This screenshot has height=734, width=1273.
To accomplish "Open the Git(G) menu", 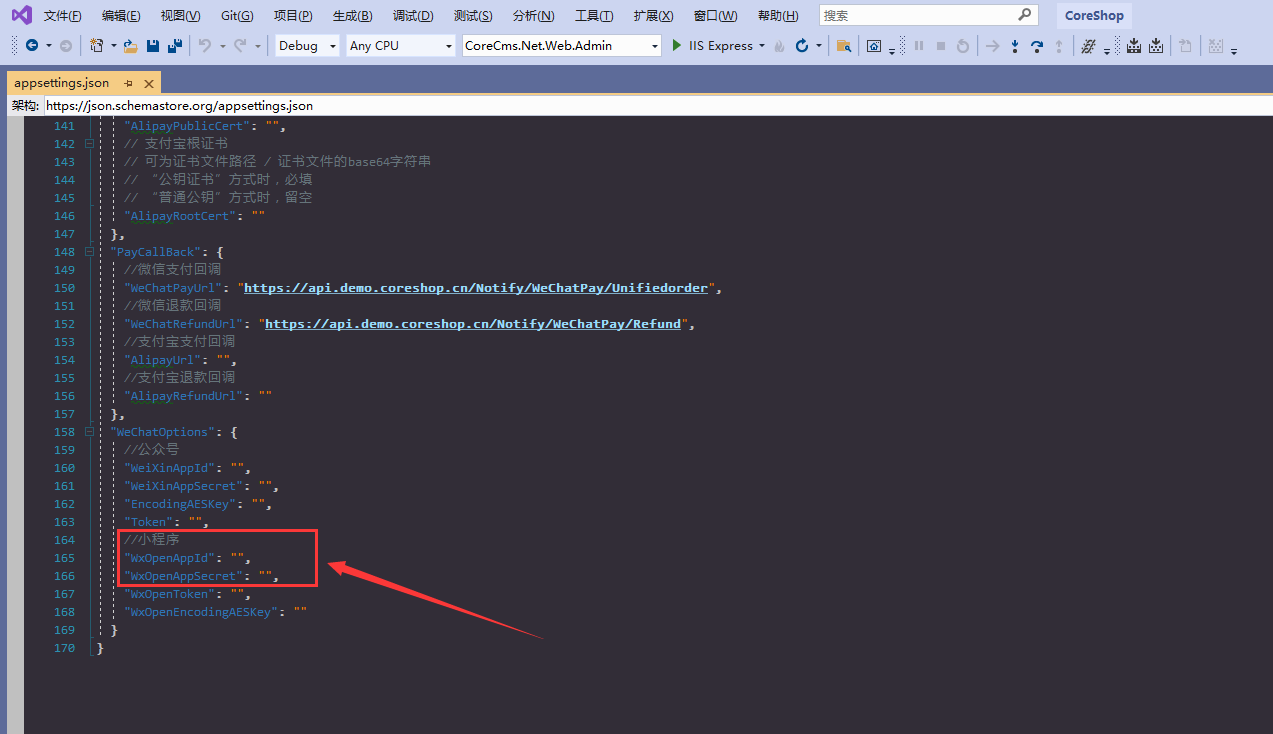I will pos(237,16).
